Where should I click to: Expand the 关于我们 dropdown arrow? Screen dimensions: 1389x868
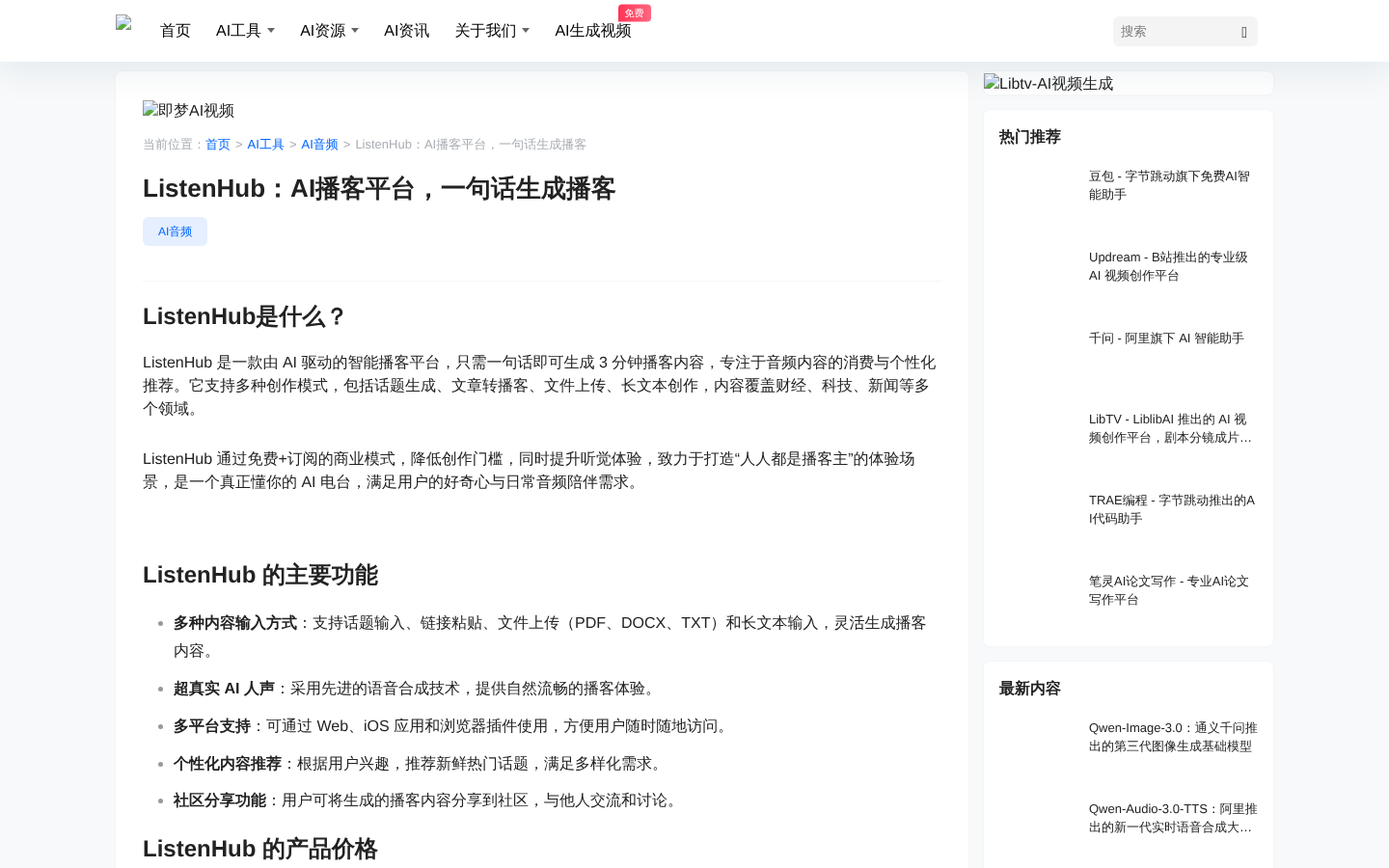(526, 31)
